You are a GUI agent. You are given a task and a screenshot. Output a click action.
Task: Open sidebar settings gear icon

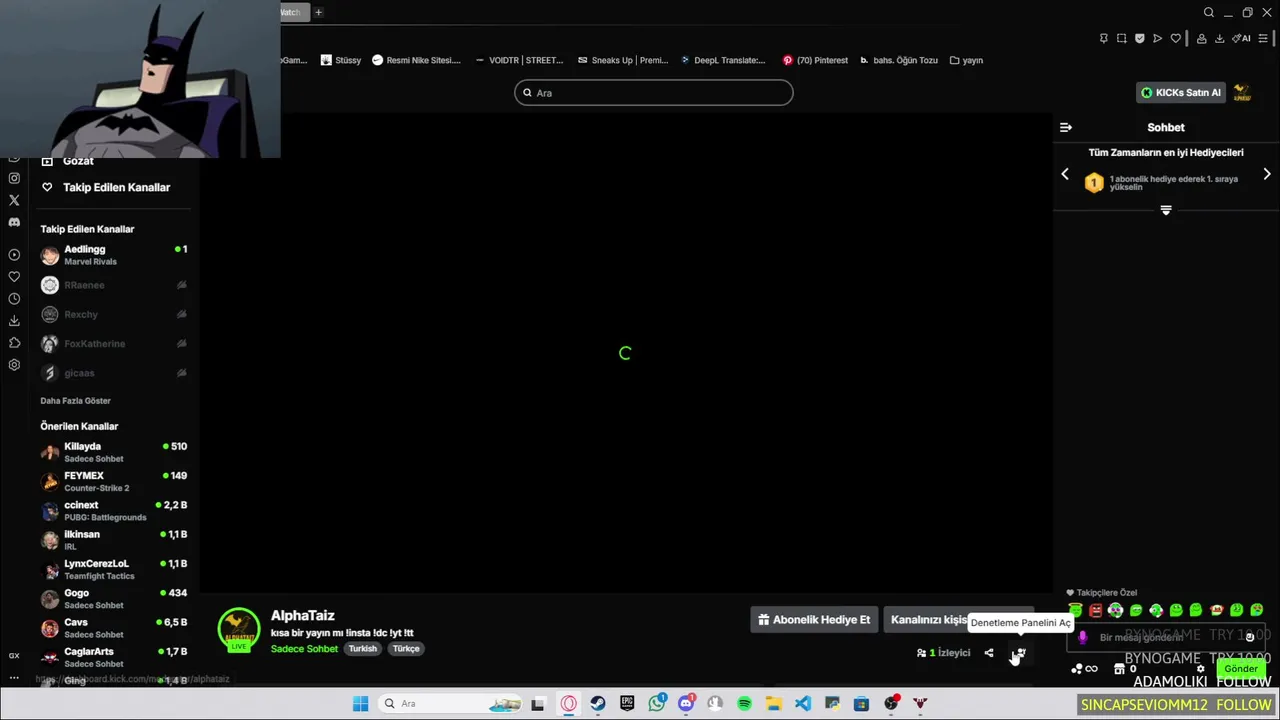[14, 365]
